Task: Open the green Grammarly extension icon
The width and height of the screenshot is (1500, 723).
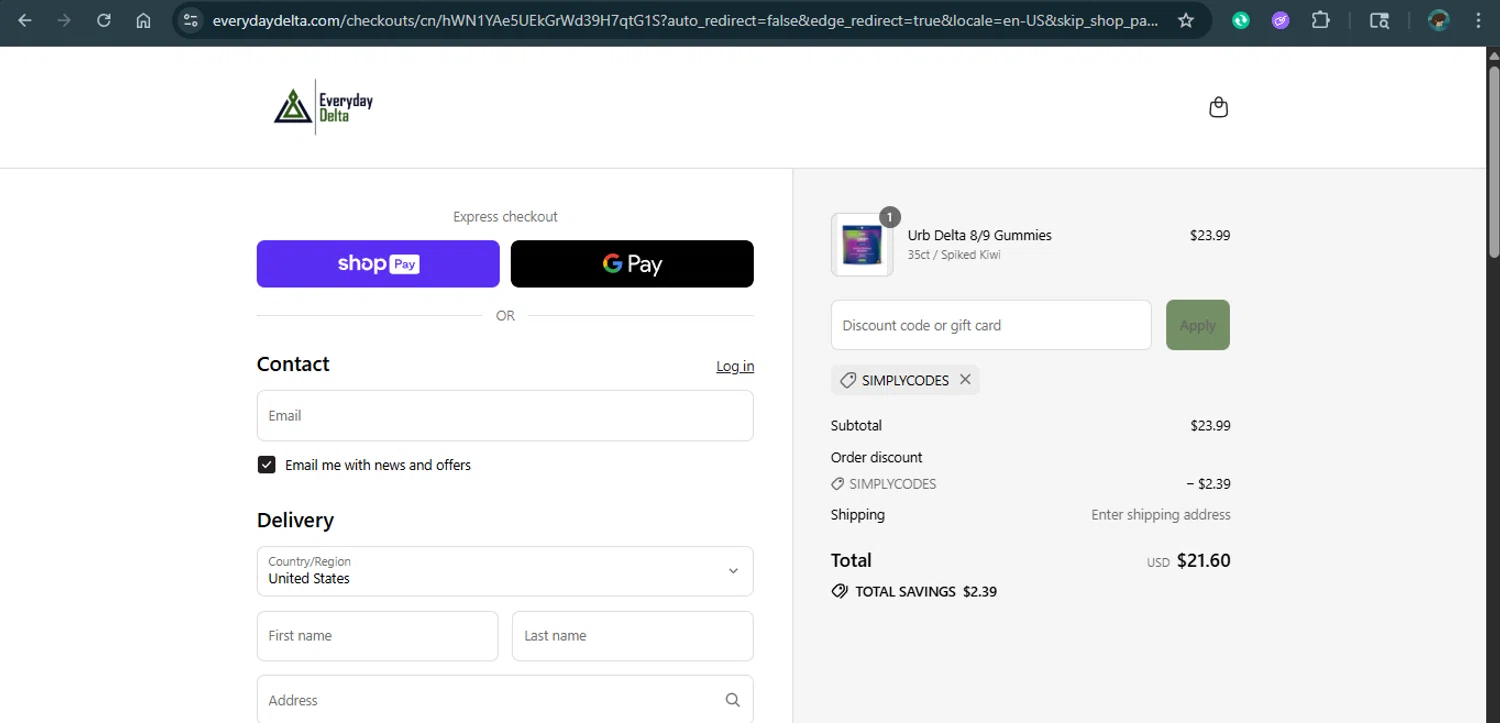Action: coord(1241,20)
